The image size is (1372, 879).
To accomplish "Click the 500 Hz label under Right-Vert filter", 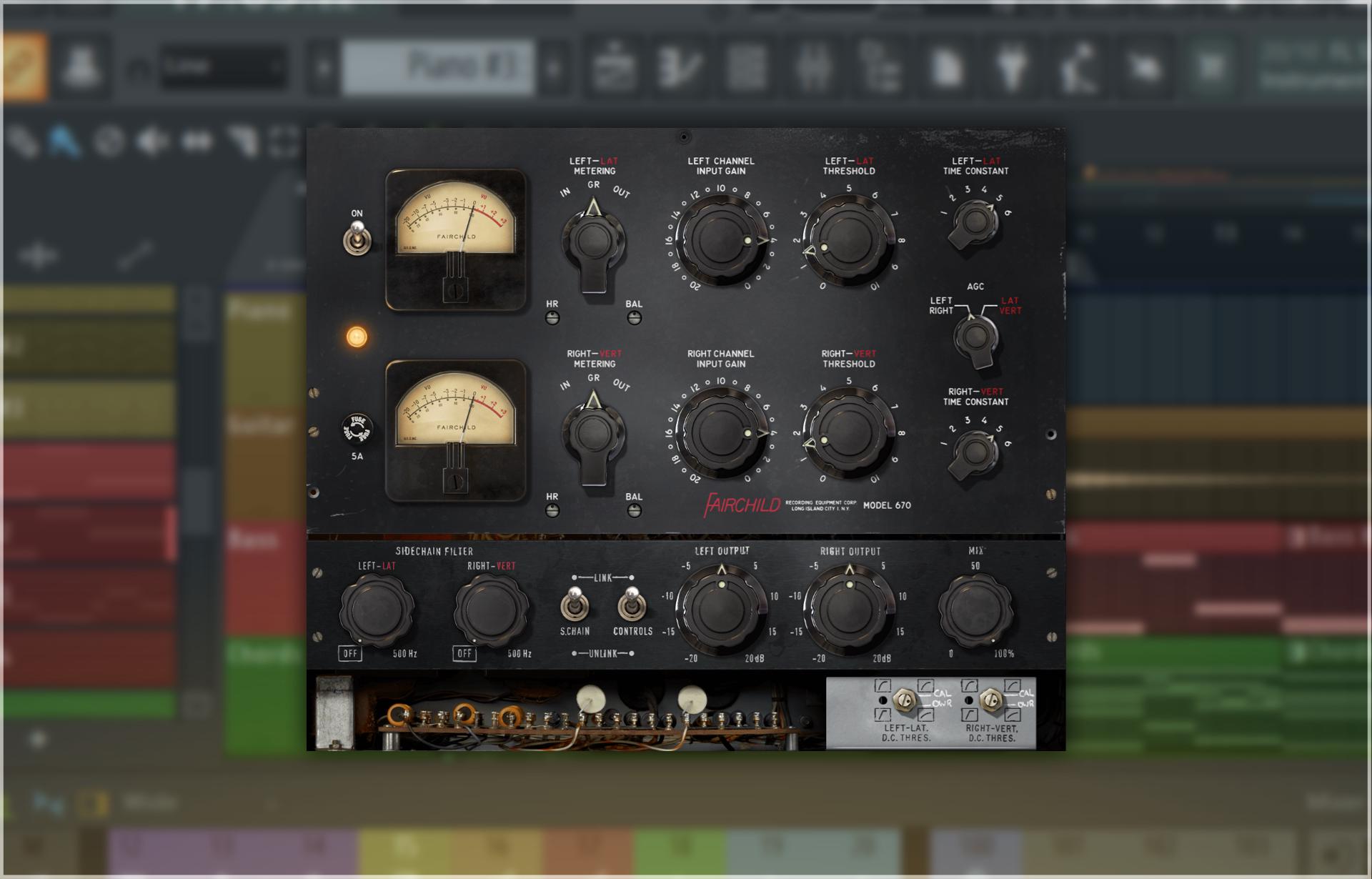I will 520,654.
